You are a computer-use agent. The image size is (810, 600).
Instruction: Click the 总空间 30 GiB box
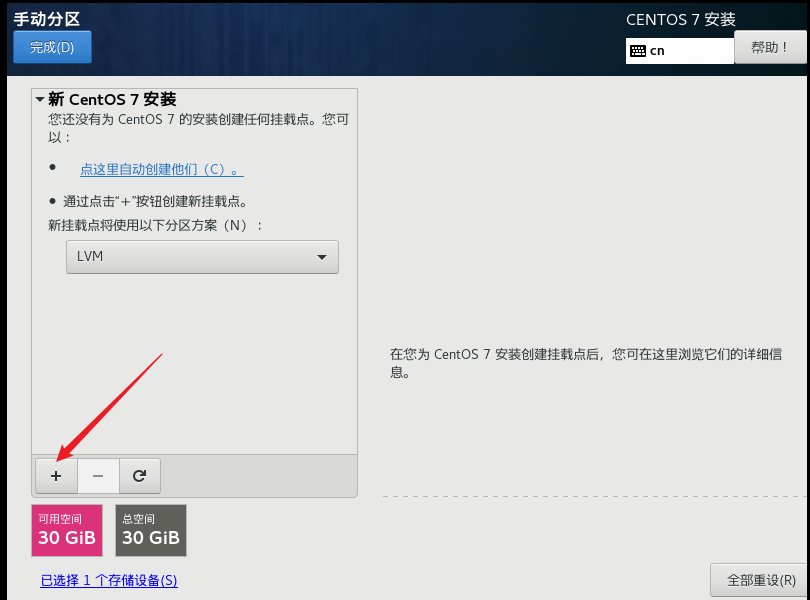[x=151, y=531]
